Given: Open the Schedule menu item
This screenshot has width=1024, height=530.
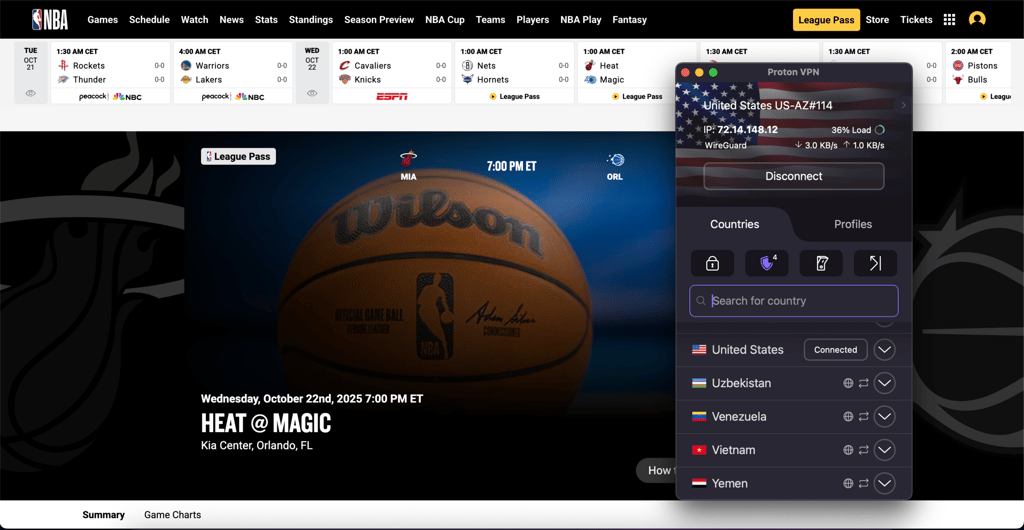Looking at the screenshot, I should [149, 20].
